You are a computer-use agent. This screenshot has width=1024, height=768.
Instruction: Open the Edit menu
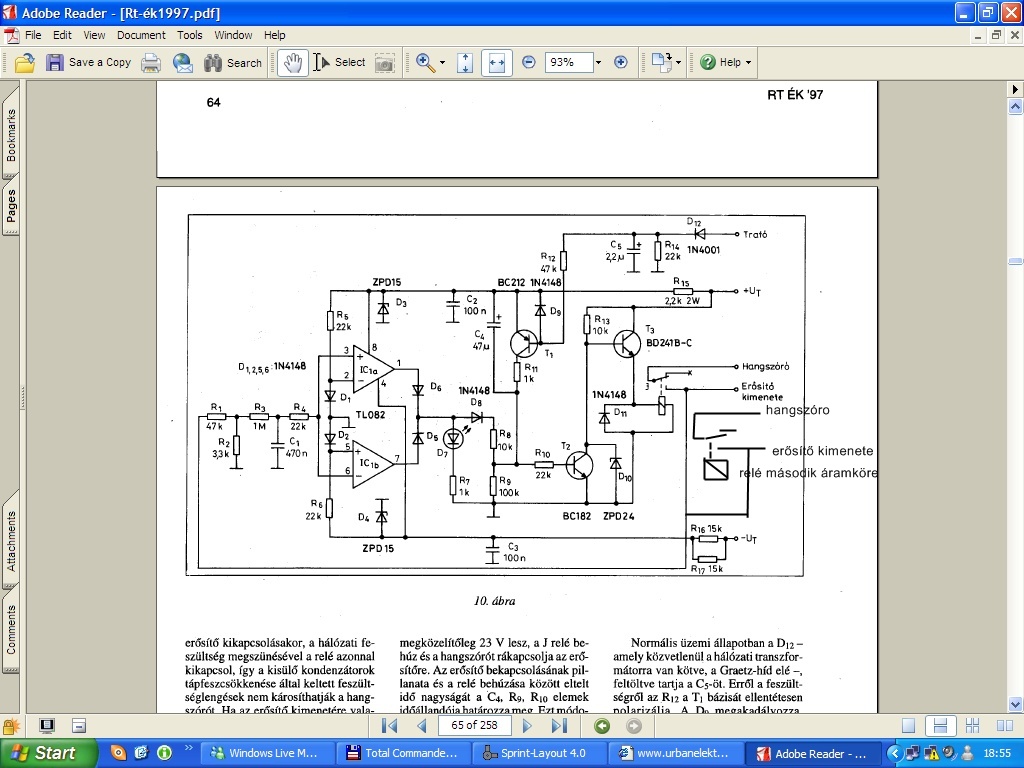click(x=62, y=35)
